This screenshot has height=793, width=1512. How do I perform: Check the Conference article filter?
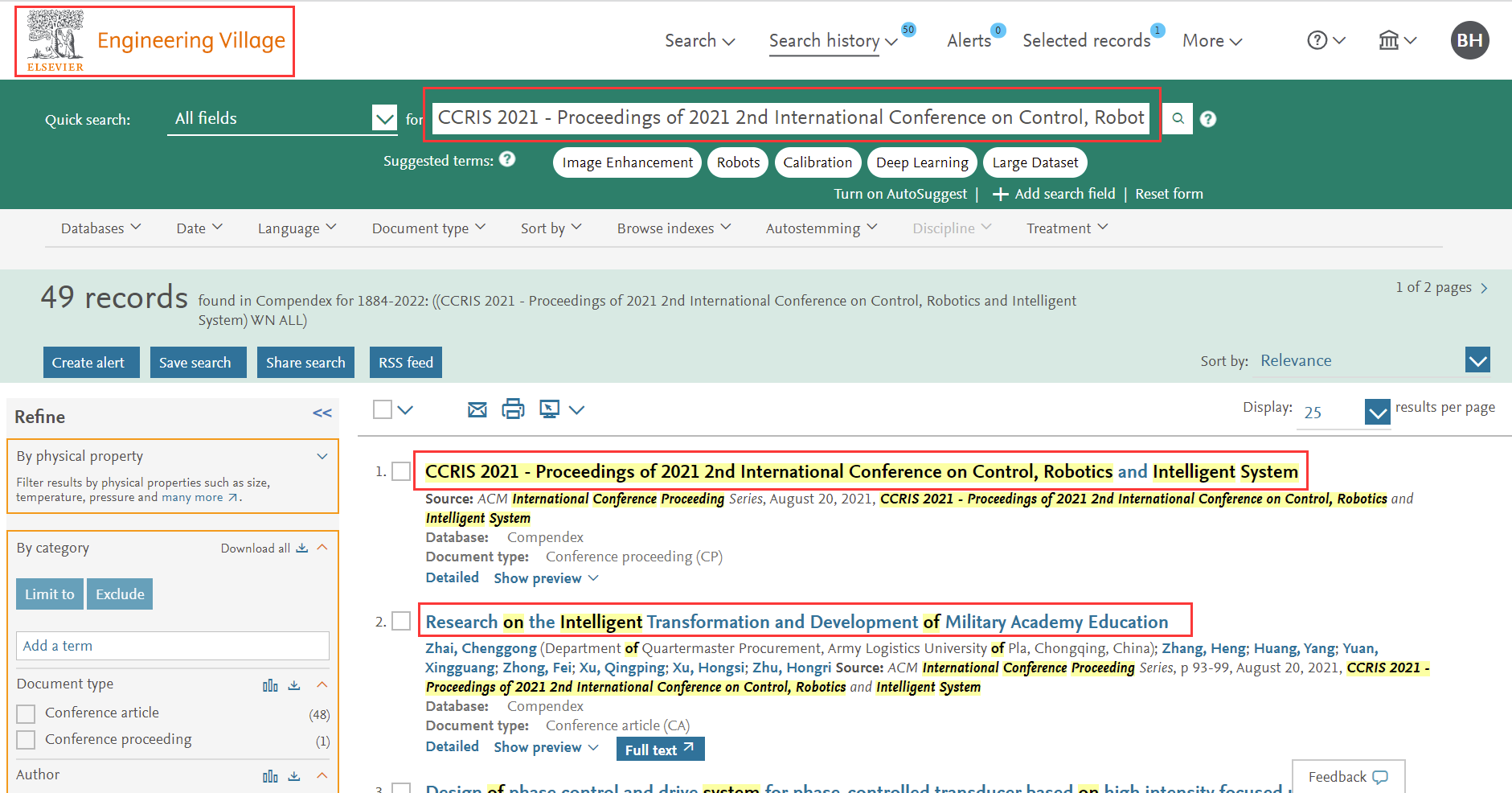click(x=26, y=713)
